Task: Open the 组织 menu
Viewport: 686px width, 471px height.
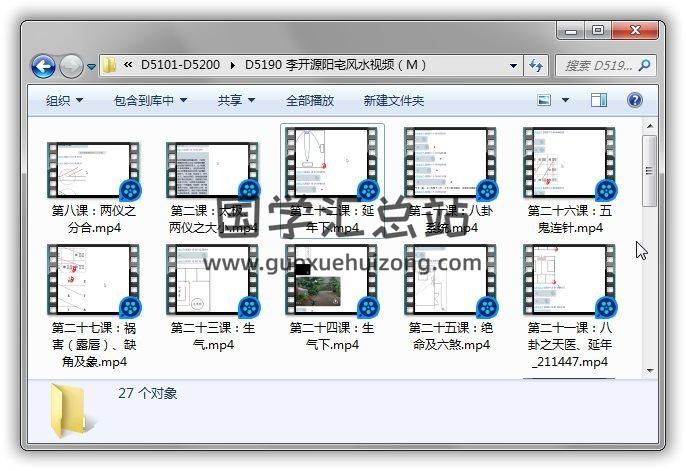Action: click(x=64, y=101)
